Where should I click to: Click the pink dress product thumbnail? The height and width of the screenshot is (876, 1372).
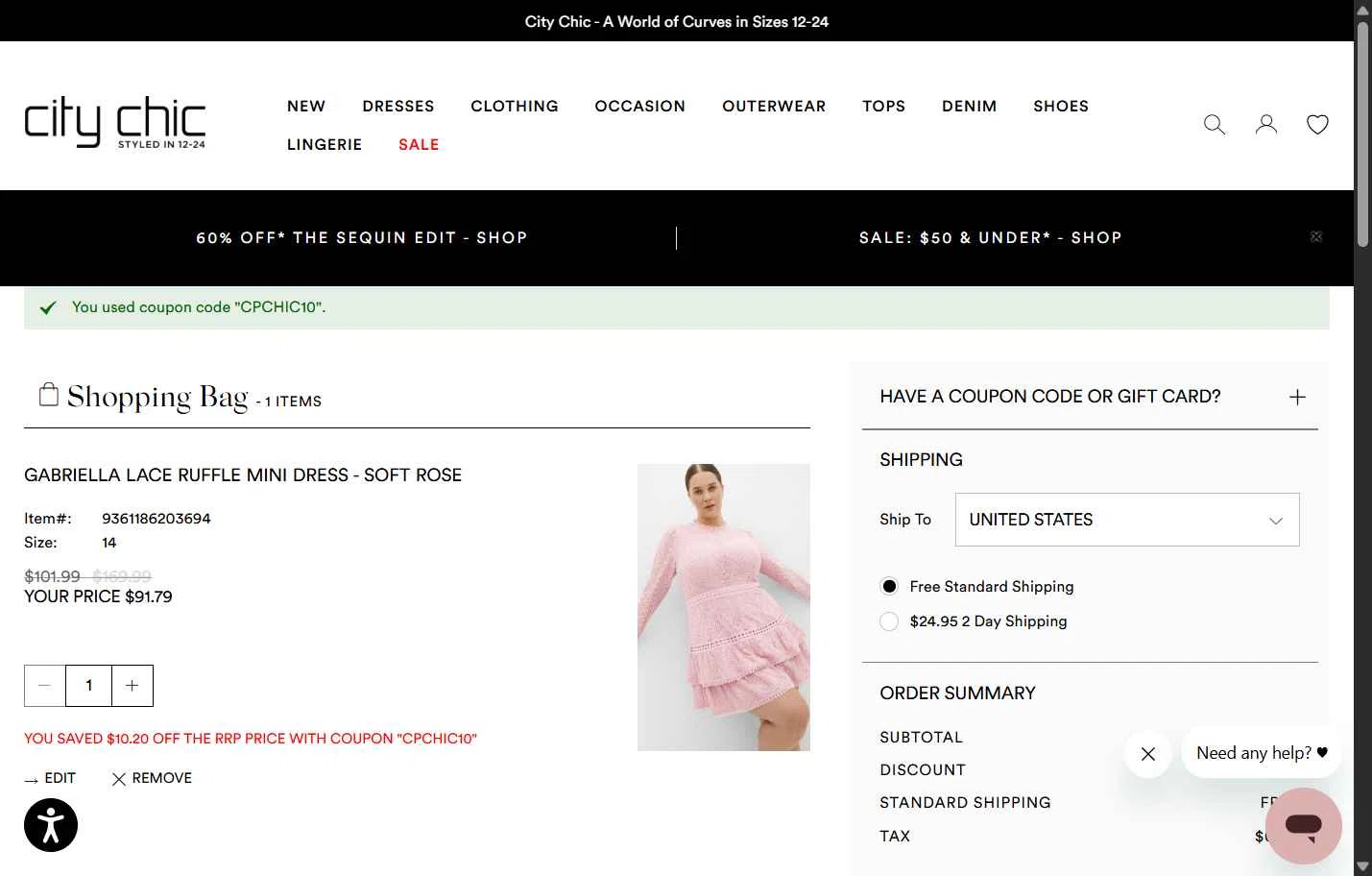pos(724,607)
